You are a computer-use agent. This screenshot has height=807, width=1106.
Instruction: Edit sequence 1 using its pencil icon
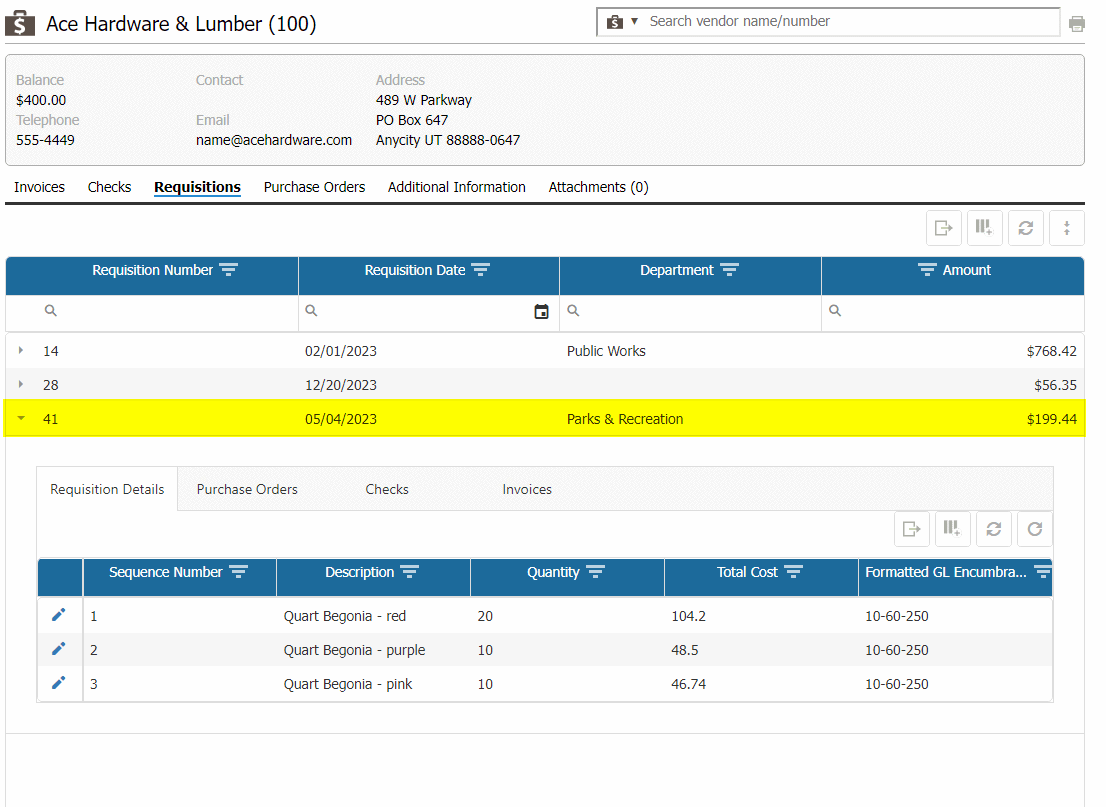59,615
